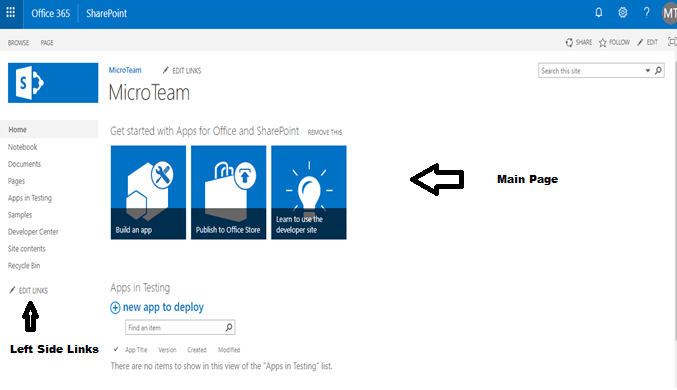Viewport: 677px width, 390px height.
Task: Open Notebook in left navigation
Action: (22, 147)
